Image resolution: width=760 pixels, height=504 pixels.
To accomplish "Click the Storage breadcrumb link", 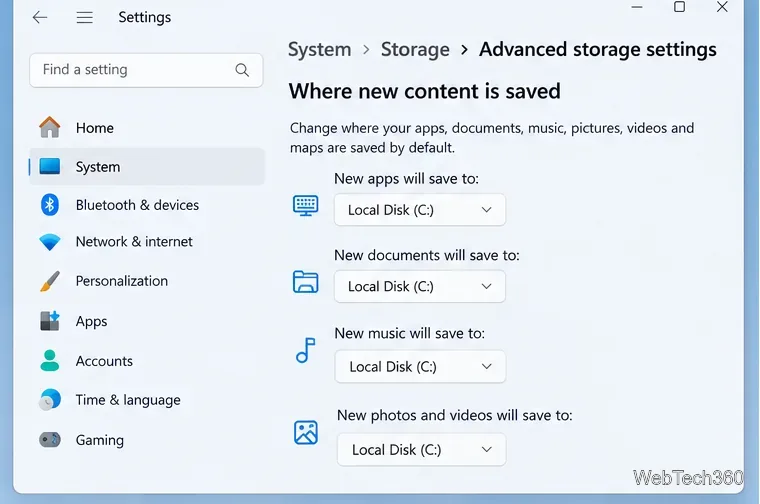I will 415,49.
